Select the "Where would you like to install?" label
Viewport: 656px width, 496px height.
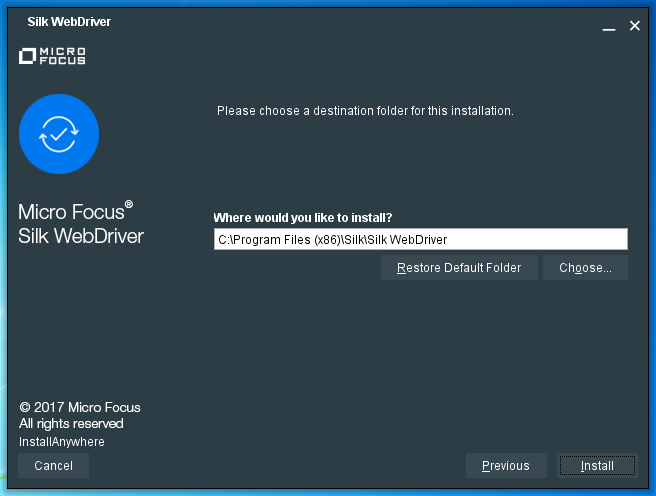[302, 217]
